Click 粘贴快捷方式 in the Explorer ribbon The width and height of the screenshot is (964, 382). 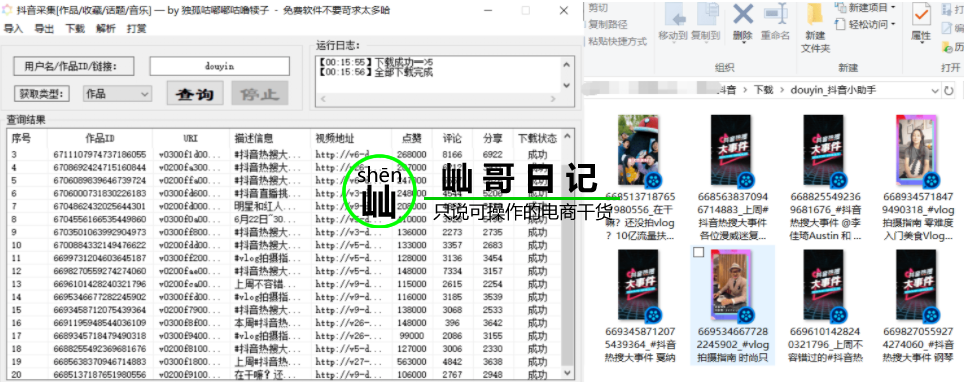617,41
